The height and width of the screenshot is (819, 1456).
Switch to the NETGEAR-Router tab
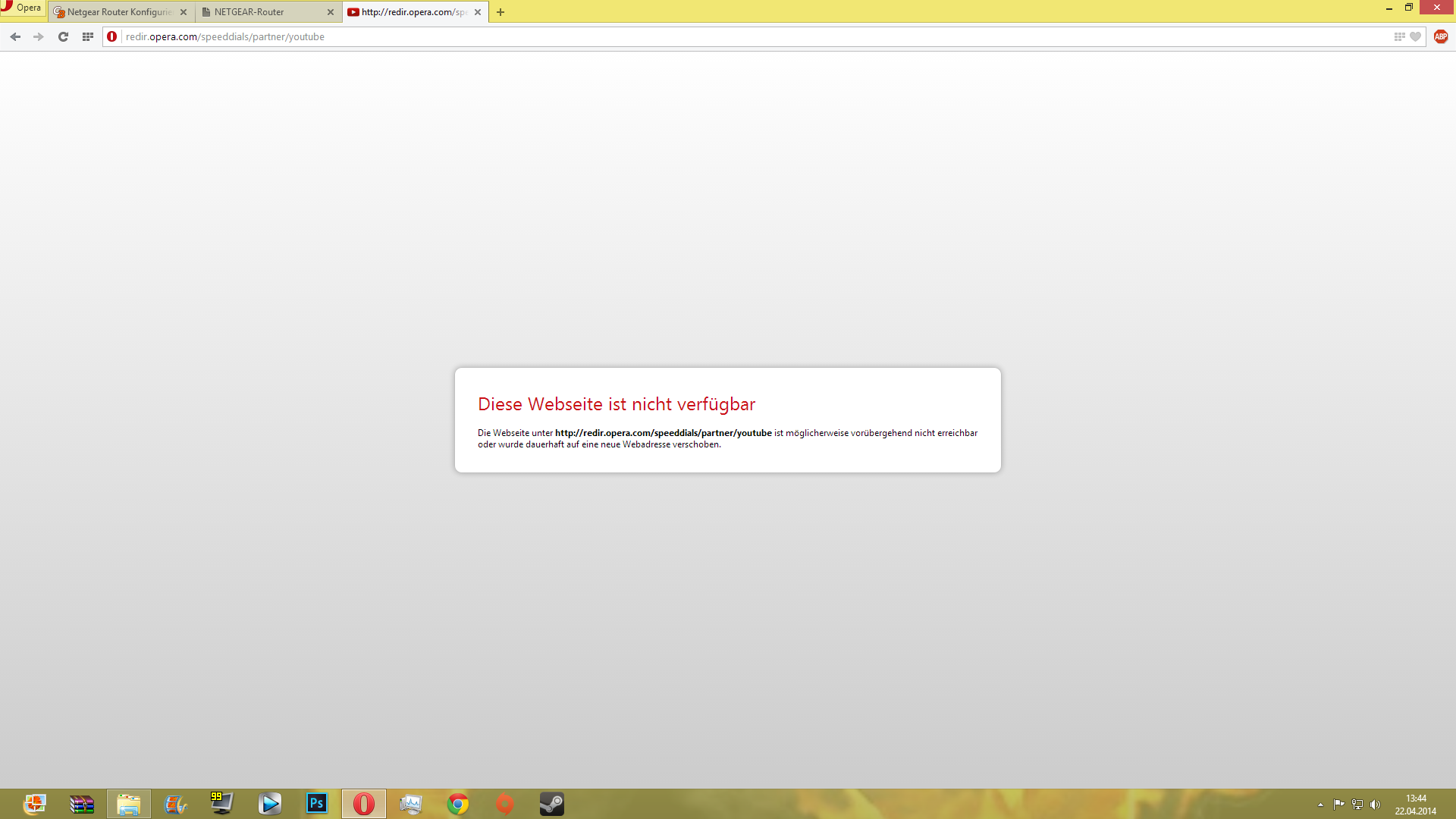pos(268,12)
